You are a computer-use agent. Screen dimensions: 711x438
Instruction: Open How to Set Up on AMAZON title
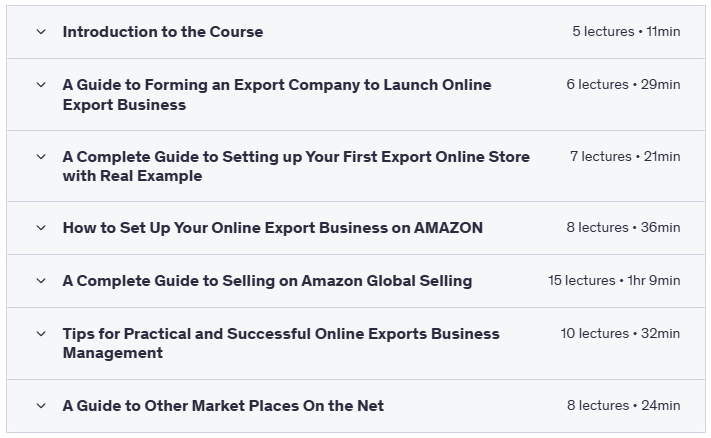click(272, 228)
